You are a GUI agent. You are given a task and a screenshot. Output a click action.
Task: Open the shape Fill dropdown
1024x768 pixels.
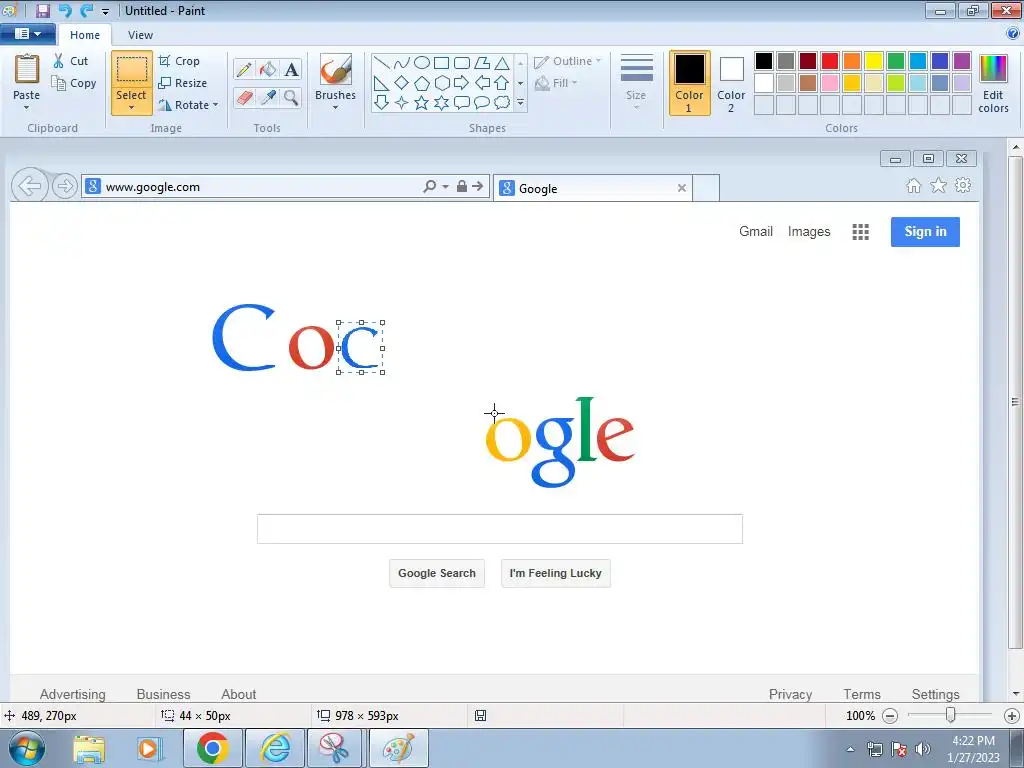pyautogui.click(x=556, y=83)
